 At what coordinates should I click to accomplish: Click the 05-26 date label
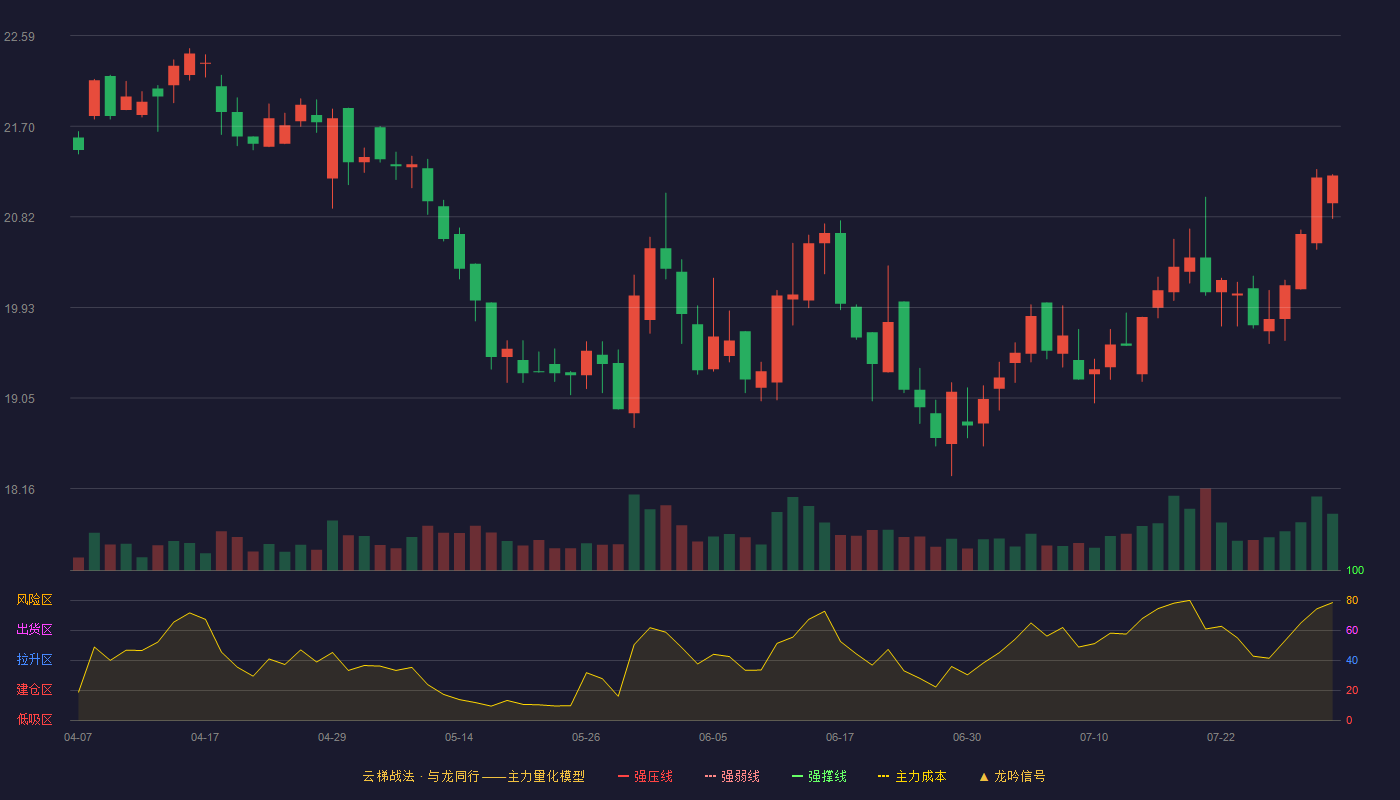(x=586, y=737)
